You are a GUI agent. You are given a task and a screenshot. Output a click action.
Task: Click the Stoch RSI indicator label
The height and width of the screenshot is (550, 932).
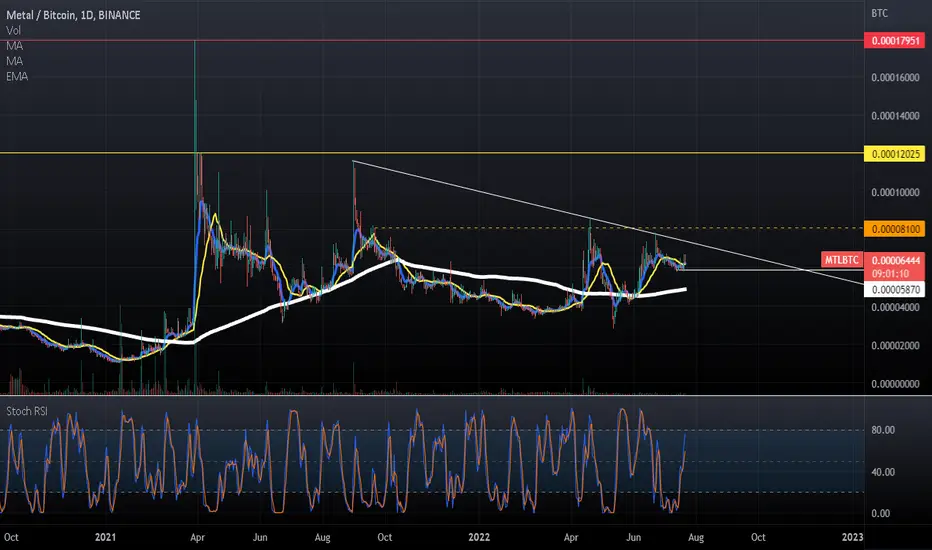point(27,411)
